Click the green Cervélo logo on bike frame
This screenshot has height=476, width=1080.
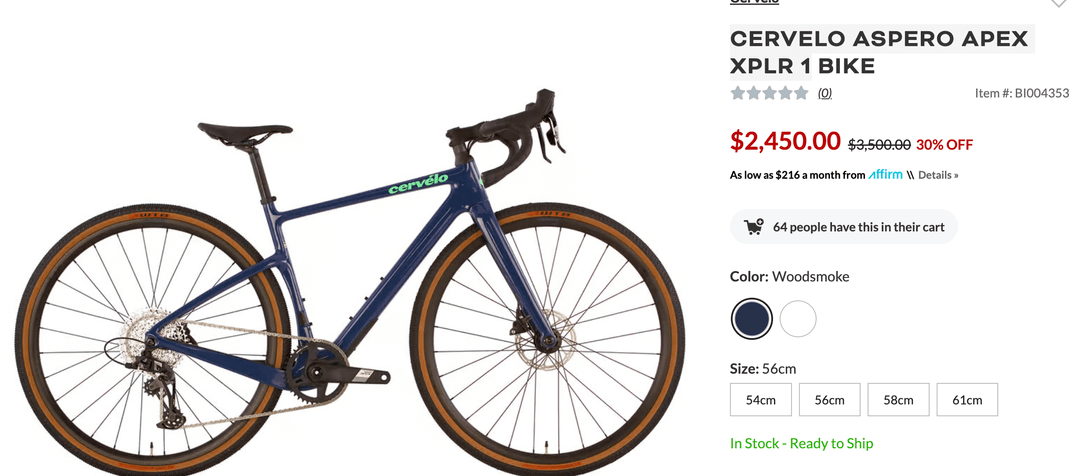418,184
